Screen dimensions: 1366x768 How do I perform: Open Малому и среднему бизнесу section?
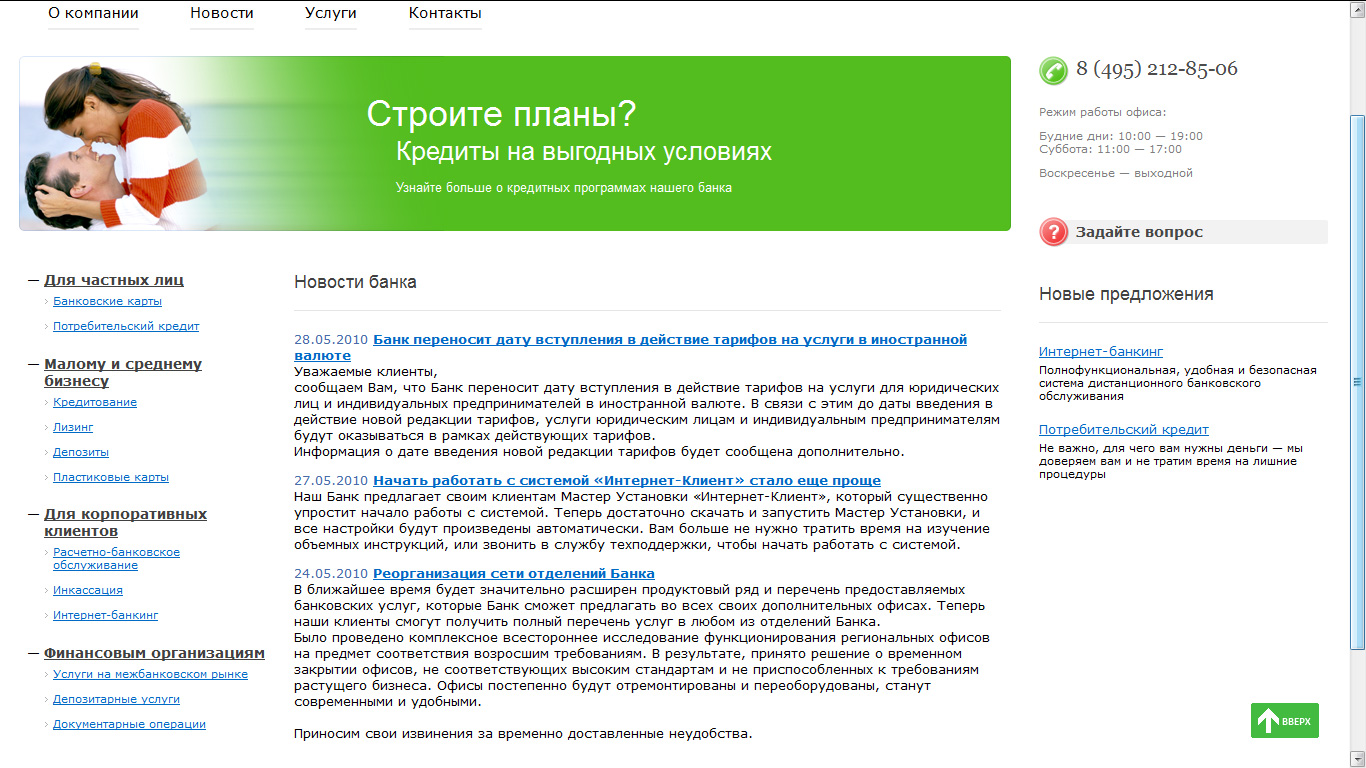[x=123, y=372]
